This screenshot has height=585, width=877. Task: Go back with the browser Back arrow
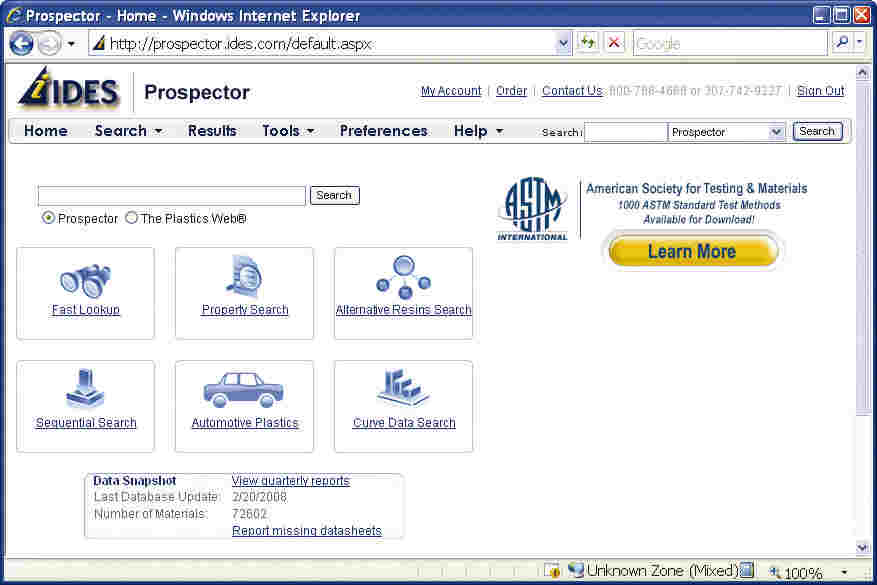point(21,43)
